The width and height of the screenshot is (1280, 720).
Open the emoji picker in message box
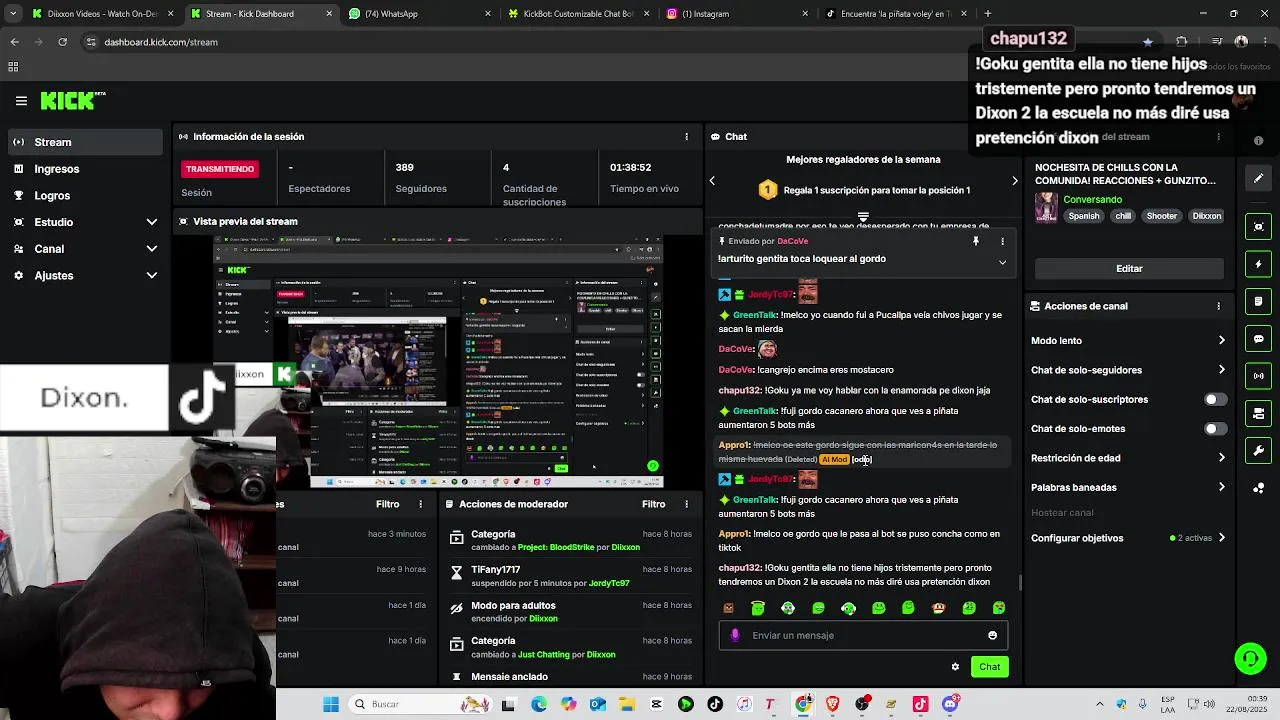992,635
